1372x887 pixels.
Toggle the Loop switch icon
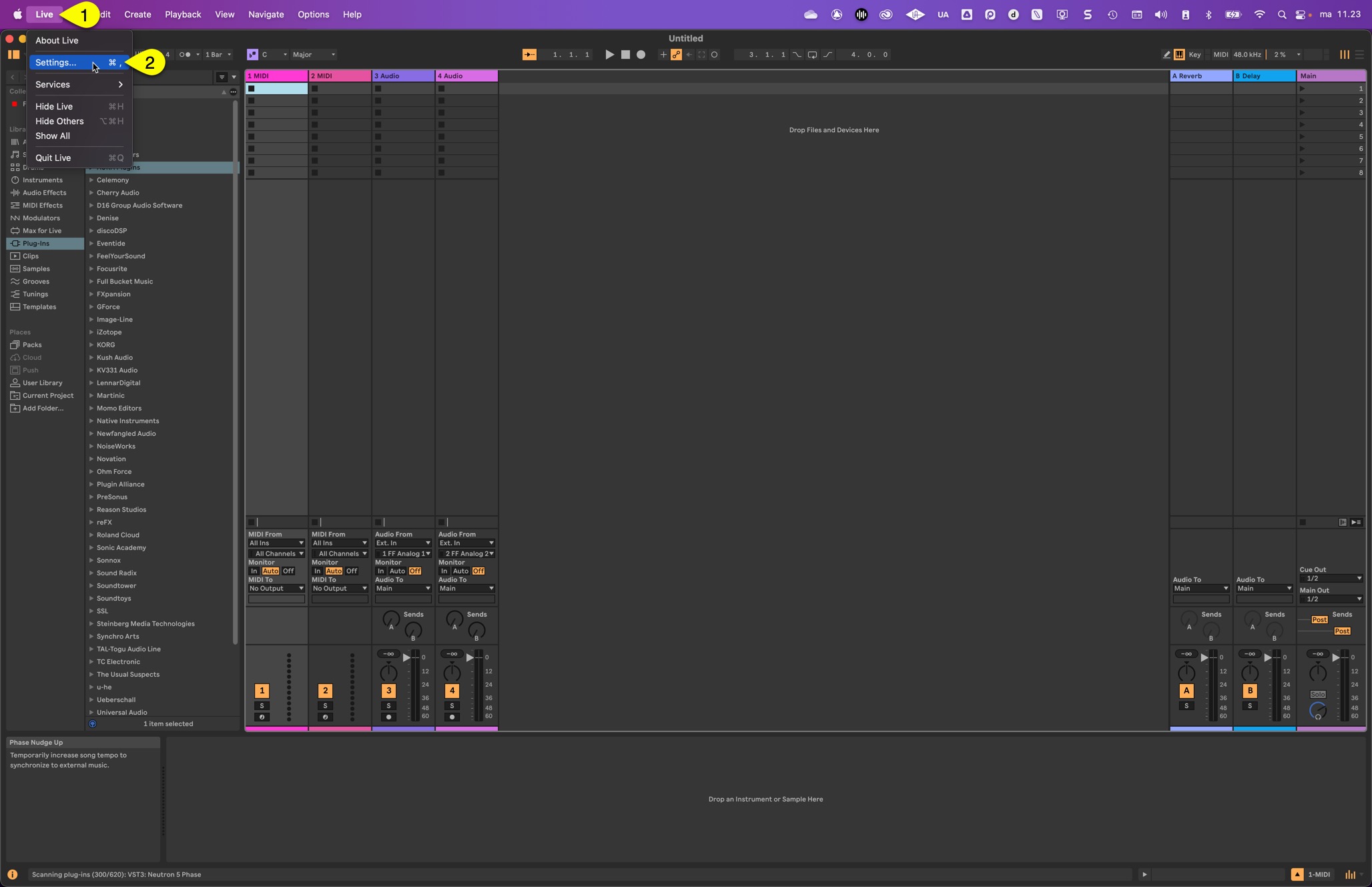[x=812, y=55]
